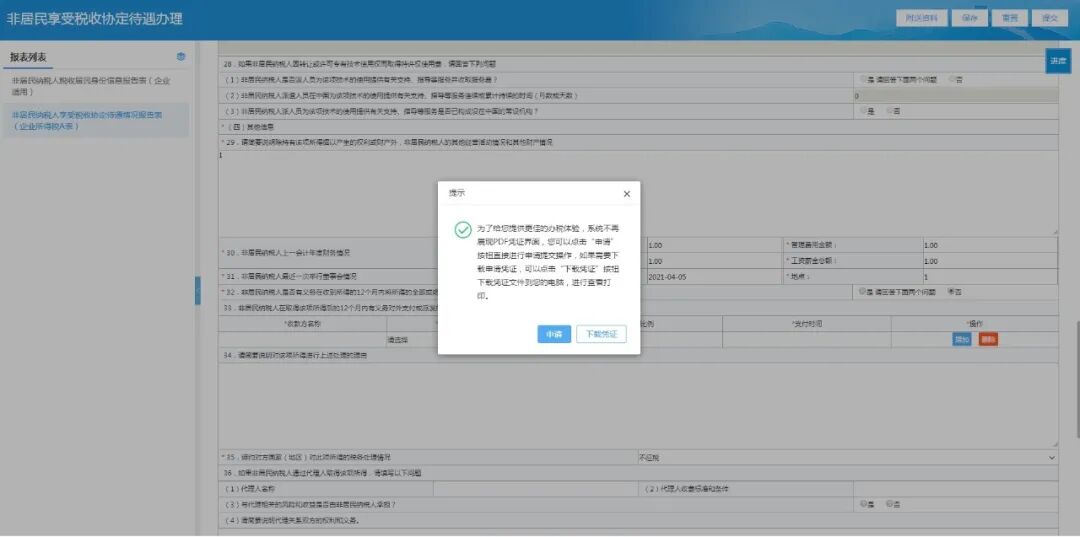Close the 提示 dialog with the X
The image size is (1080, 537).
coord(627,194)
